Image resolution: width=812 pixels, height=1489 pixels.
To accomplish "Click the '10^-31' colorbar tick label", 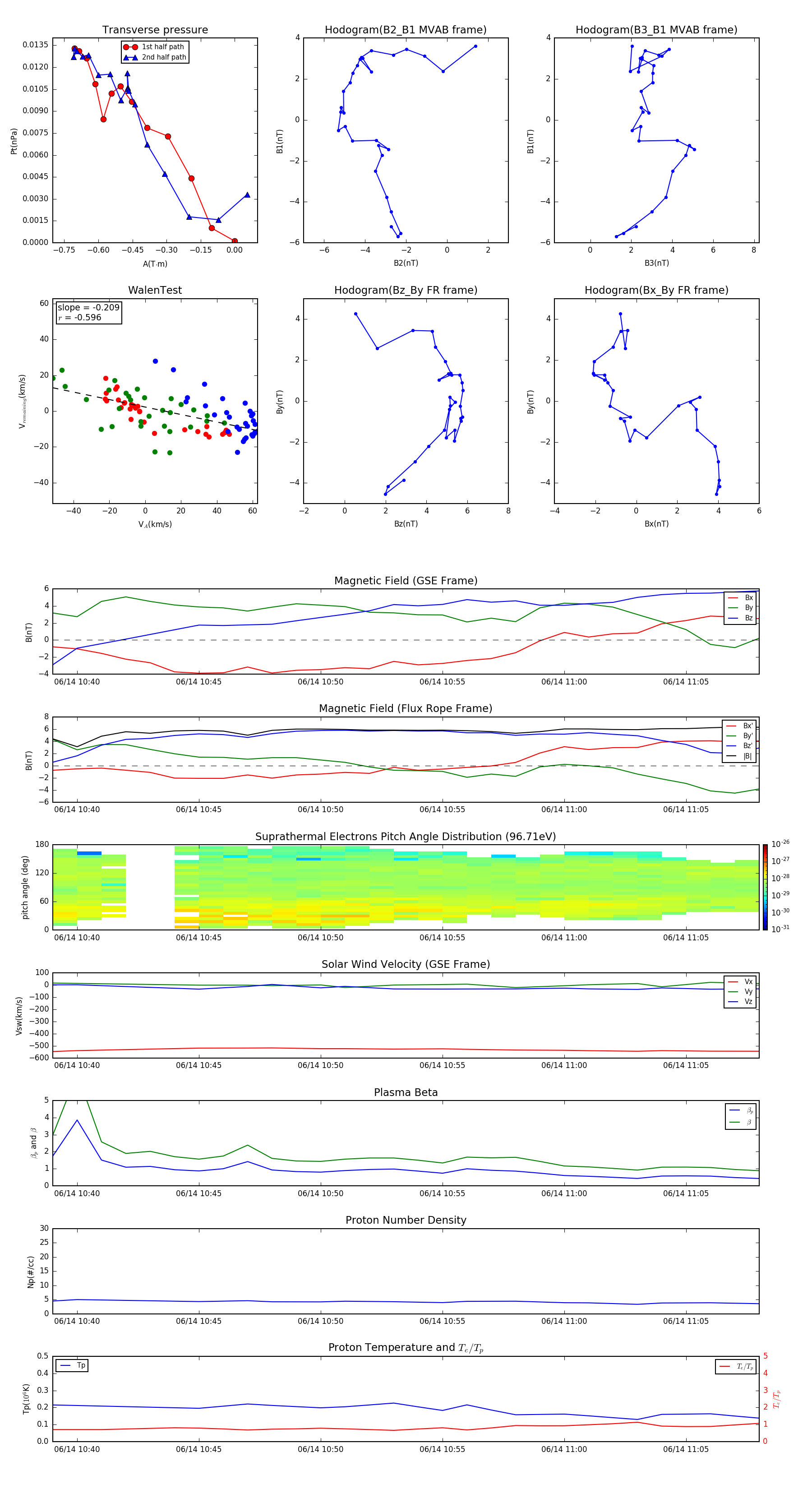I will pyautogui.click(x=780, y=929).
